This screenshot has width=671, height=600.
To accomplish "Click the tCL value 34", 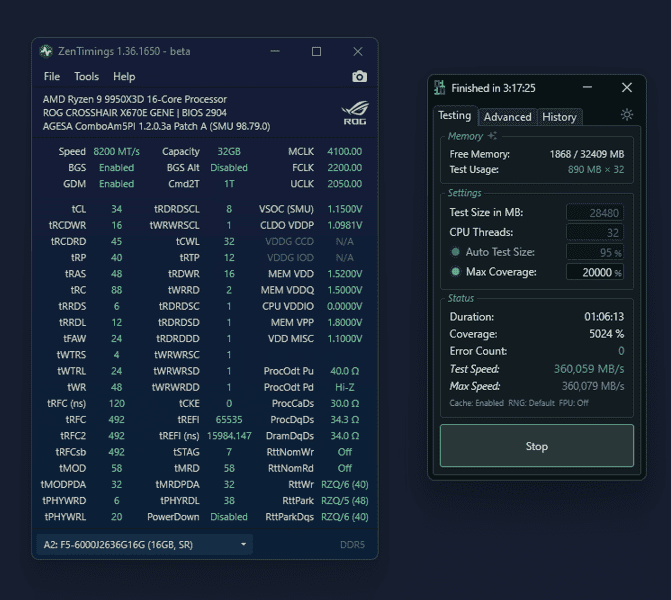I will 116,209.
